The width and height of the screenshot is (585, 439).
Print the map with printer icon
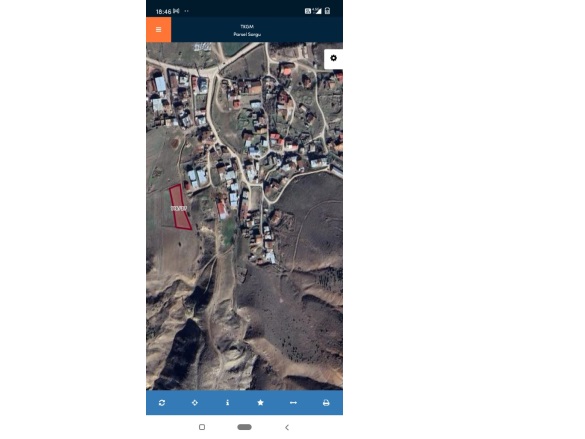point(326,403)
